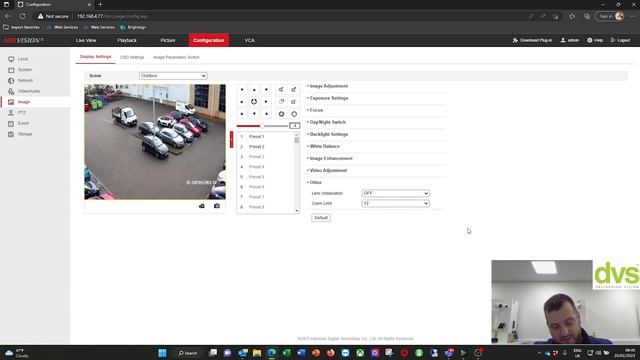Viewport: 640px width, 360px height.
Task: Open the Windows Start menu
Action: coord(162,353)
